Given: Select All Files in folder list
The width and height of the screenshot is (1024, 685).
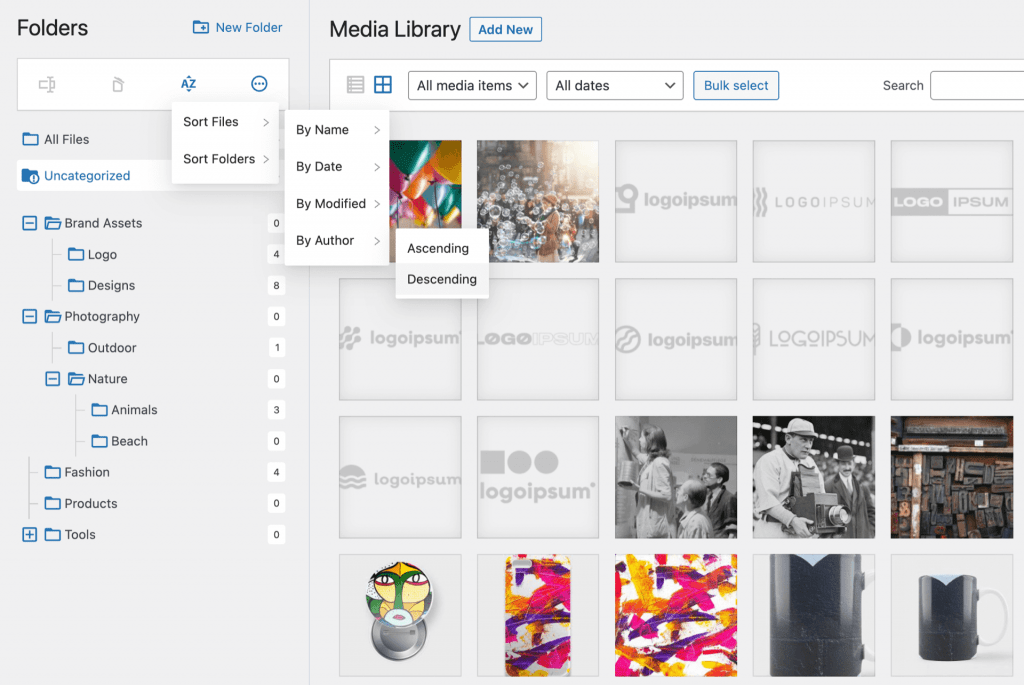Looking at the screenshot, I should click(56, 139).
